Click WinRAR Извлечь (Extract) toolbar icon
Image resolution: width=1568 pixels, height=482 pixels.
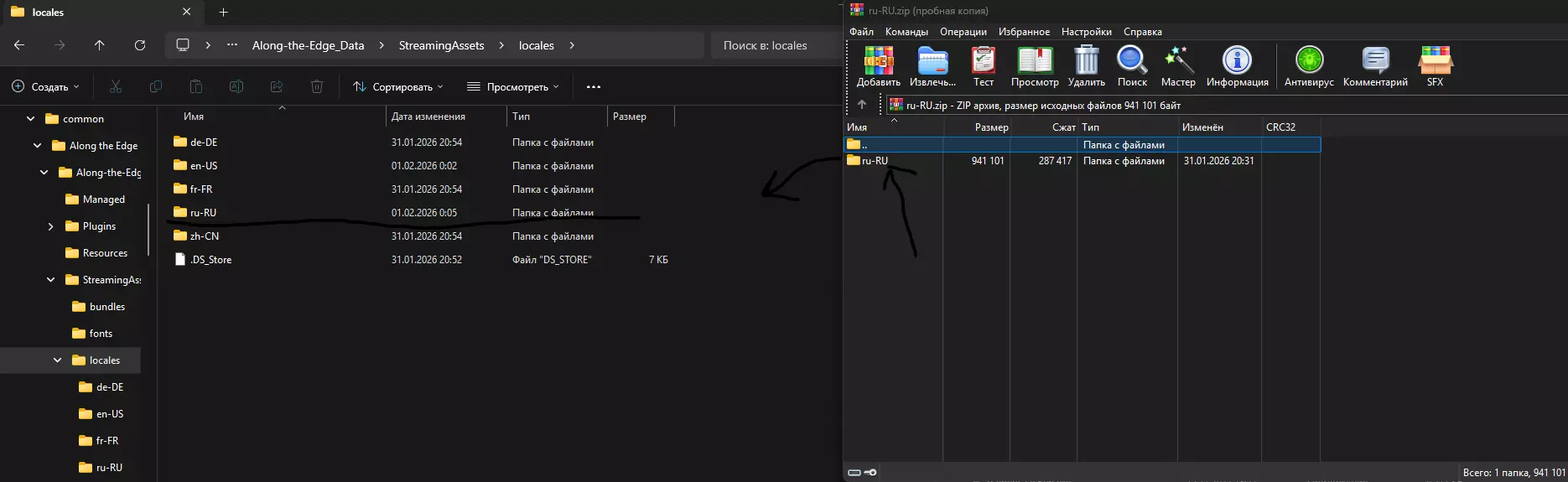(x=932, y=66)
